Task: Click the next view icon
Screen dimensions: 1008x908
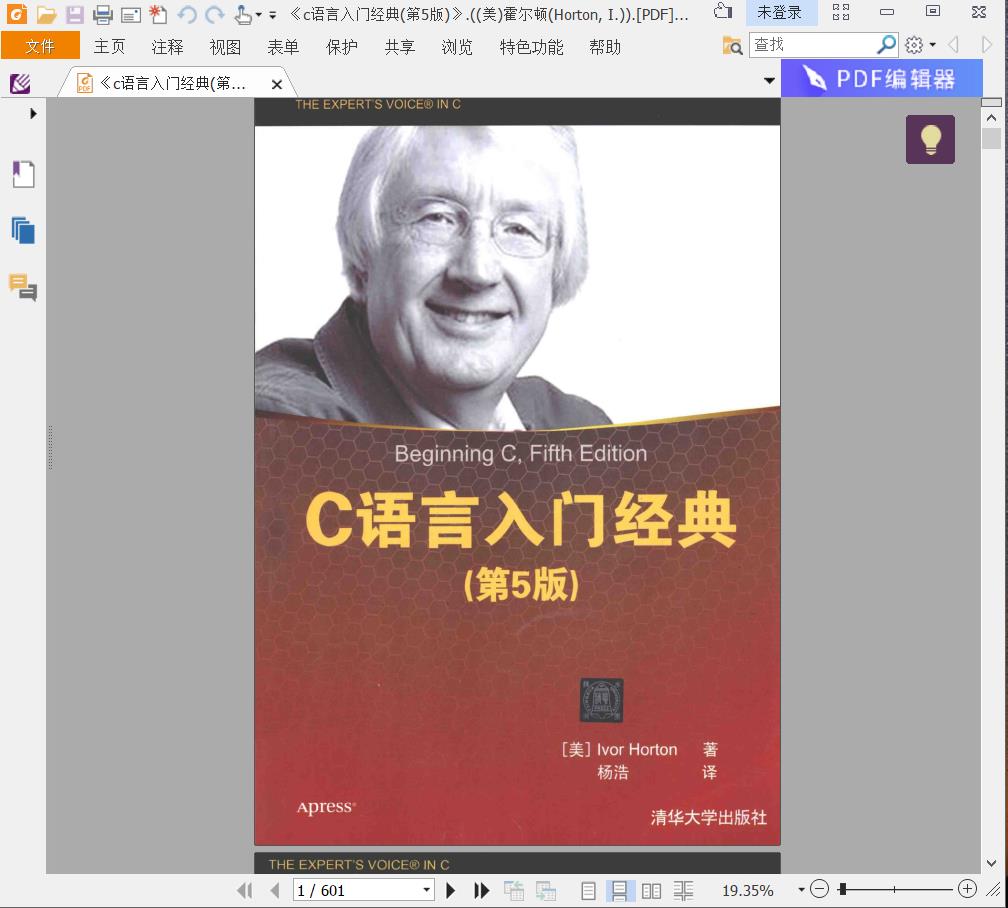Action: pos(546,891)
